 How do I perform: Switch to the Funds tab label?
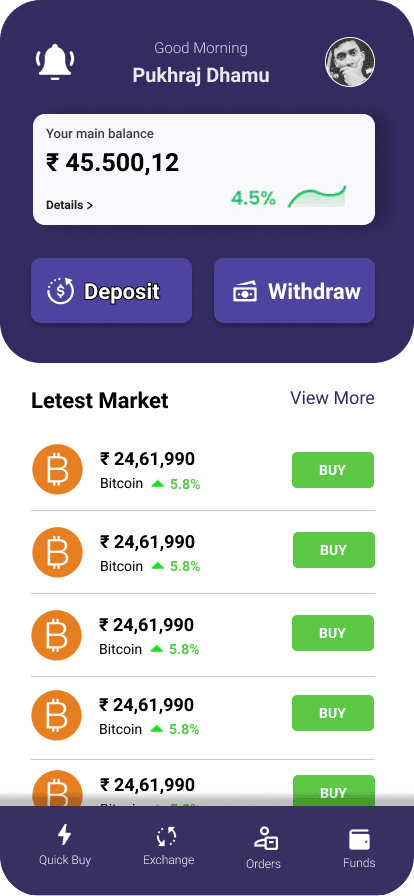(359, 863)
